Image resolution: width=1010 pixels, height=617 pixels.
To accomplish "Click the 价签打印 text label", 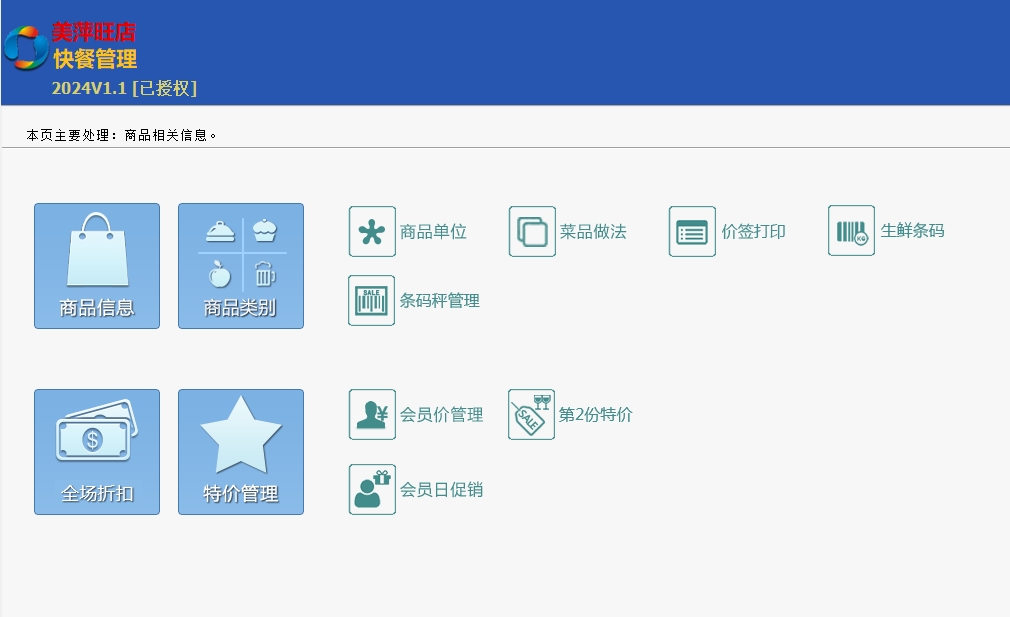I will (x=753, y=232).
